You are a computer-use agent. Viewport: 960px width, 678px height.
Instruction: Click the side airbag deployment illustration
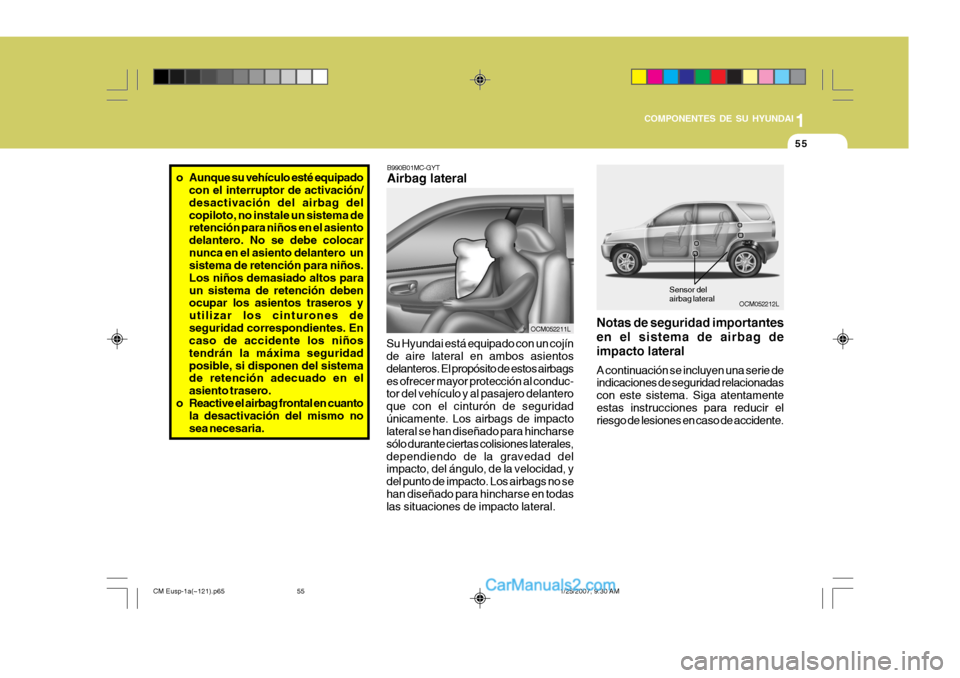click(x=480, y=261)
